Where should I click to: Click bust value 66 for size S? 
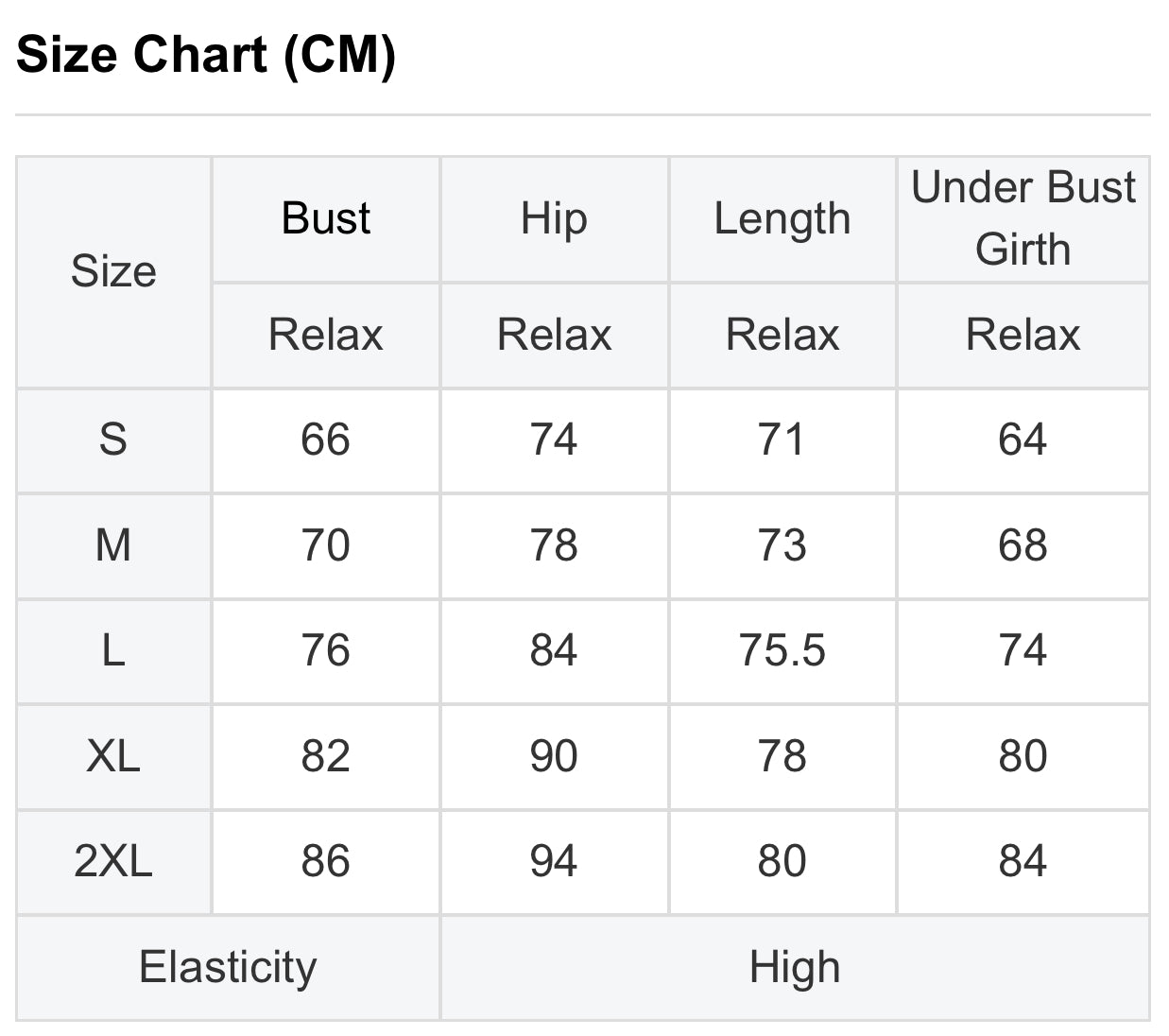(326, 440)
